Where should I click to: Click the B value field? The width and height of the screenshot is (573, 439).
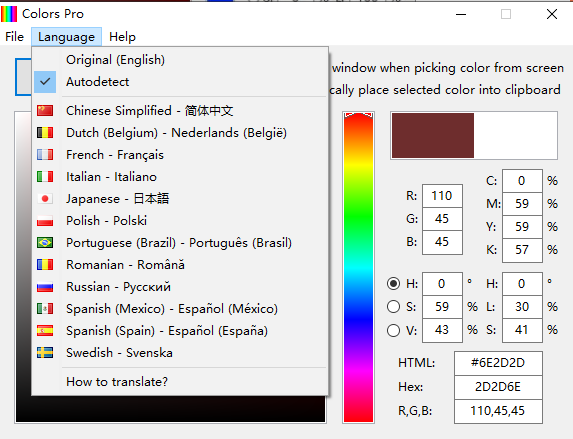[x=442, y=242]
